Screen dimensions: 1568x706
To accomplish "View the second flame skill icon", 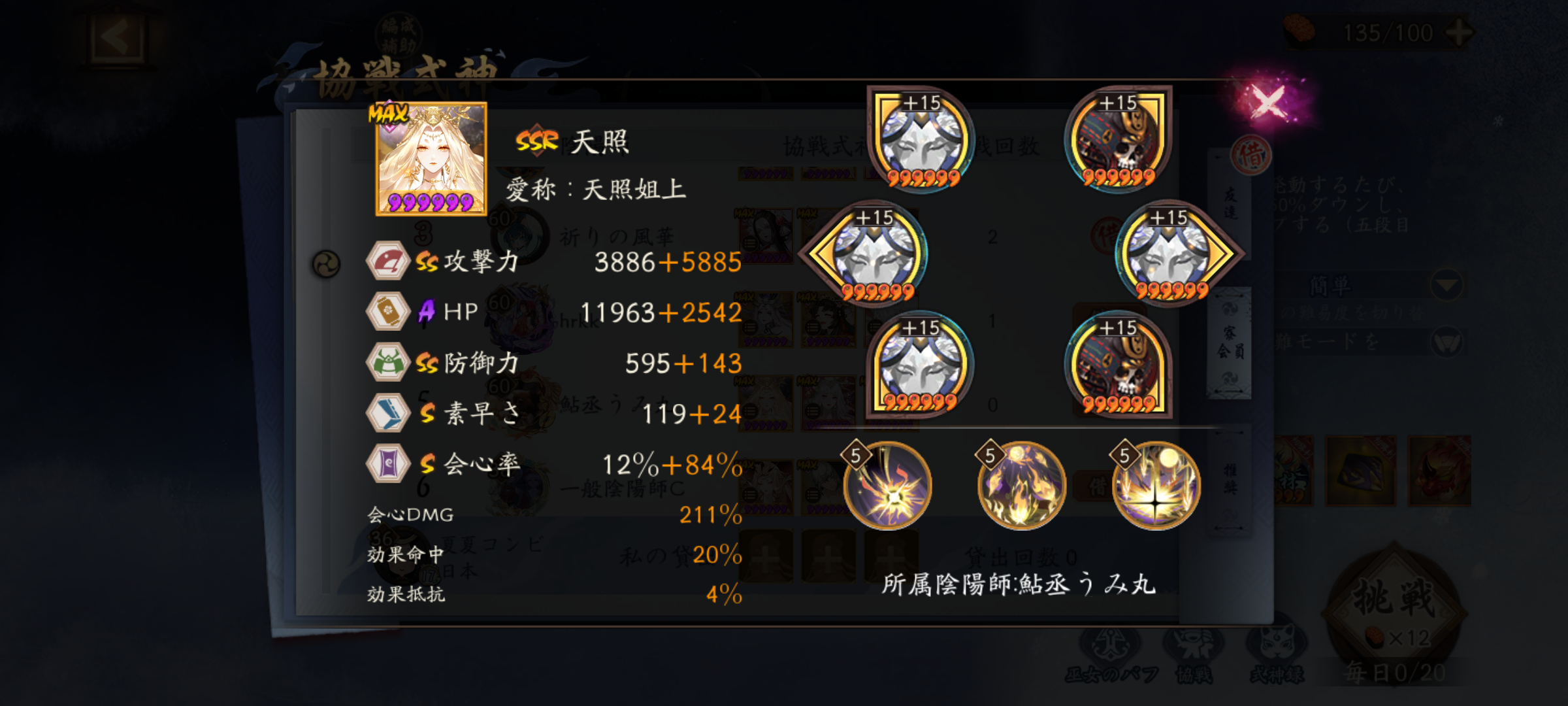I will [x=1021, y=484].
